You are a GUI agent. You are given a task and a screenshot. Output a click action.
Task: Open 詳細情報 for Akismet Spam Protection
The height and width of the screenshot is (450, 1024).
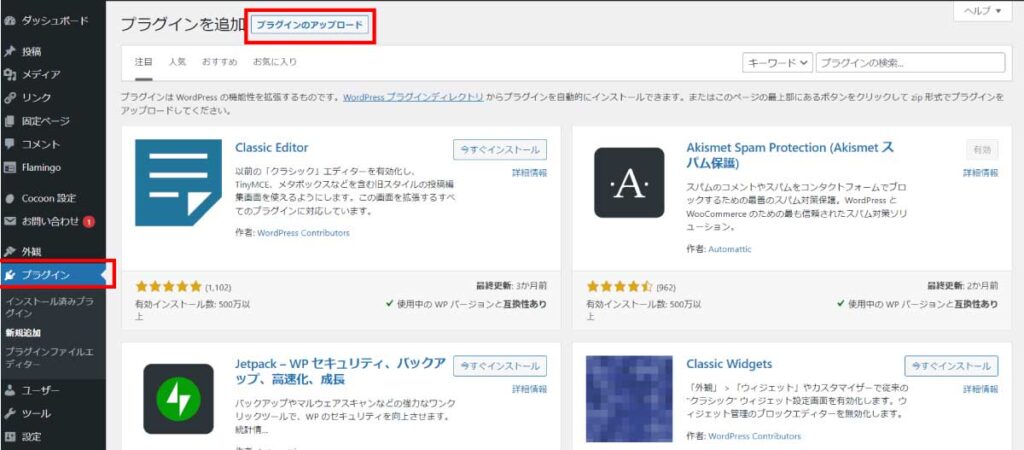coord(980,173)
